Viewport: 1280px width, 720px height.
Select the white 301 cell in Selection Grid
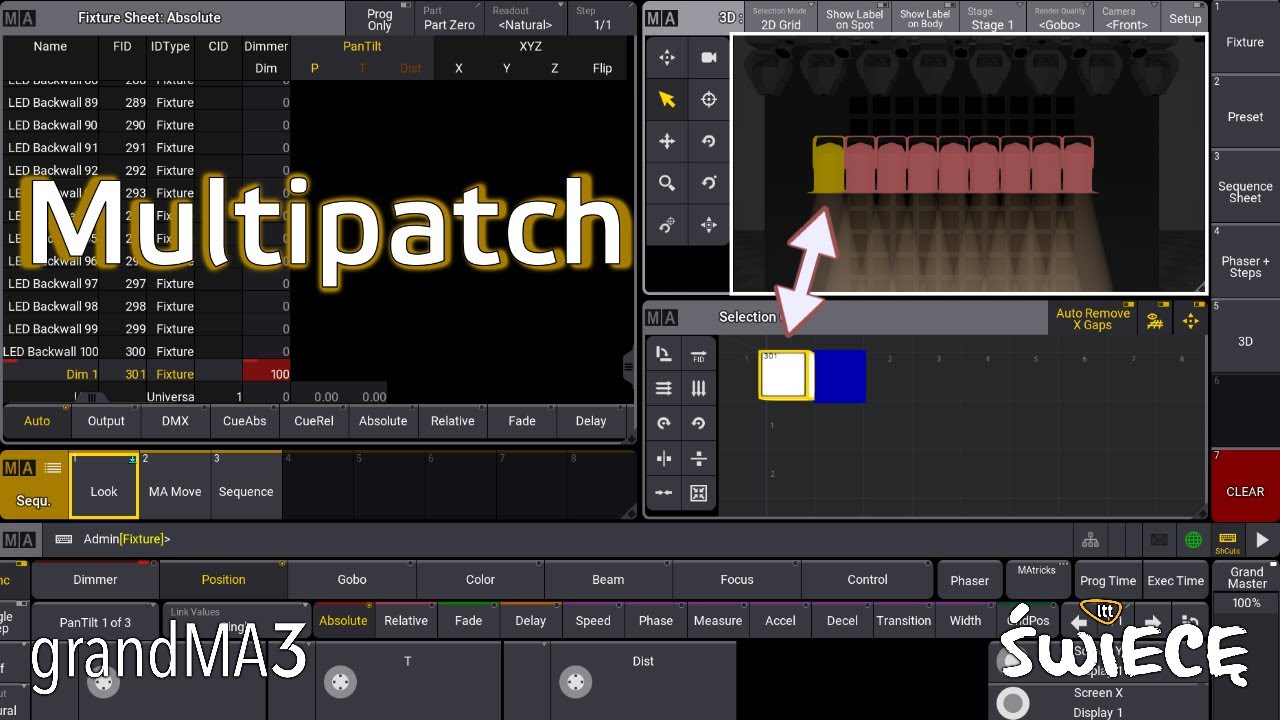pyautogui.click(x=787, y=375)
